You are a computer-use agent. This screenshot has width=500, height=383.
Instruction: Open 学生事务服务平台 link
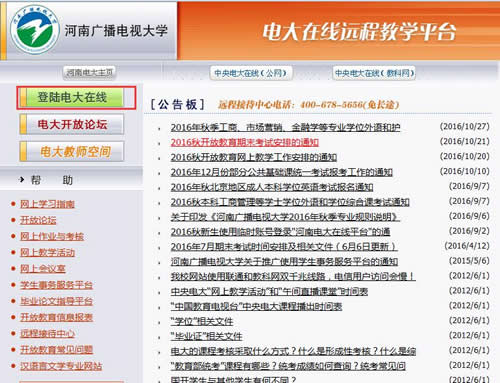tap(56, 285)
